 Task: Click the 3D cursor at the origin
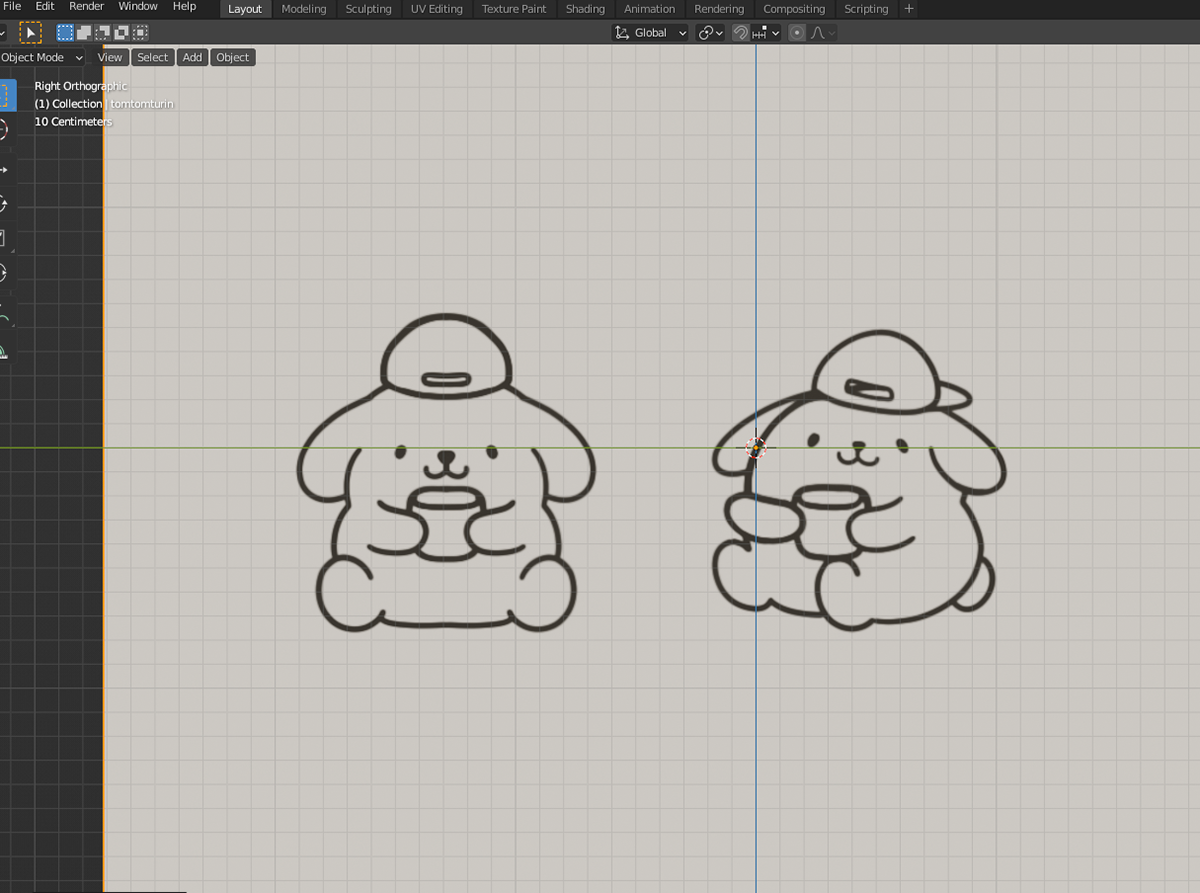[x=756, y=448]
